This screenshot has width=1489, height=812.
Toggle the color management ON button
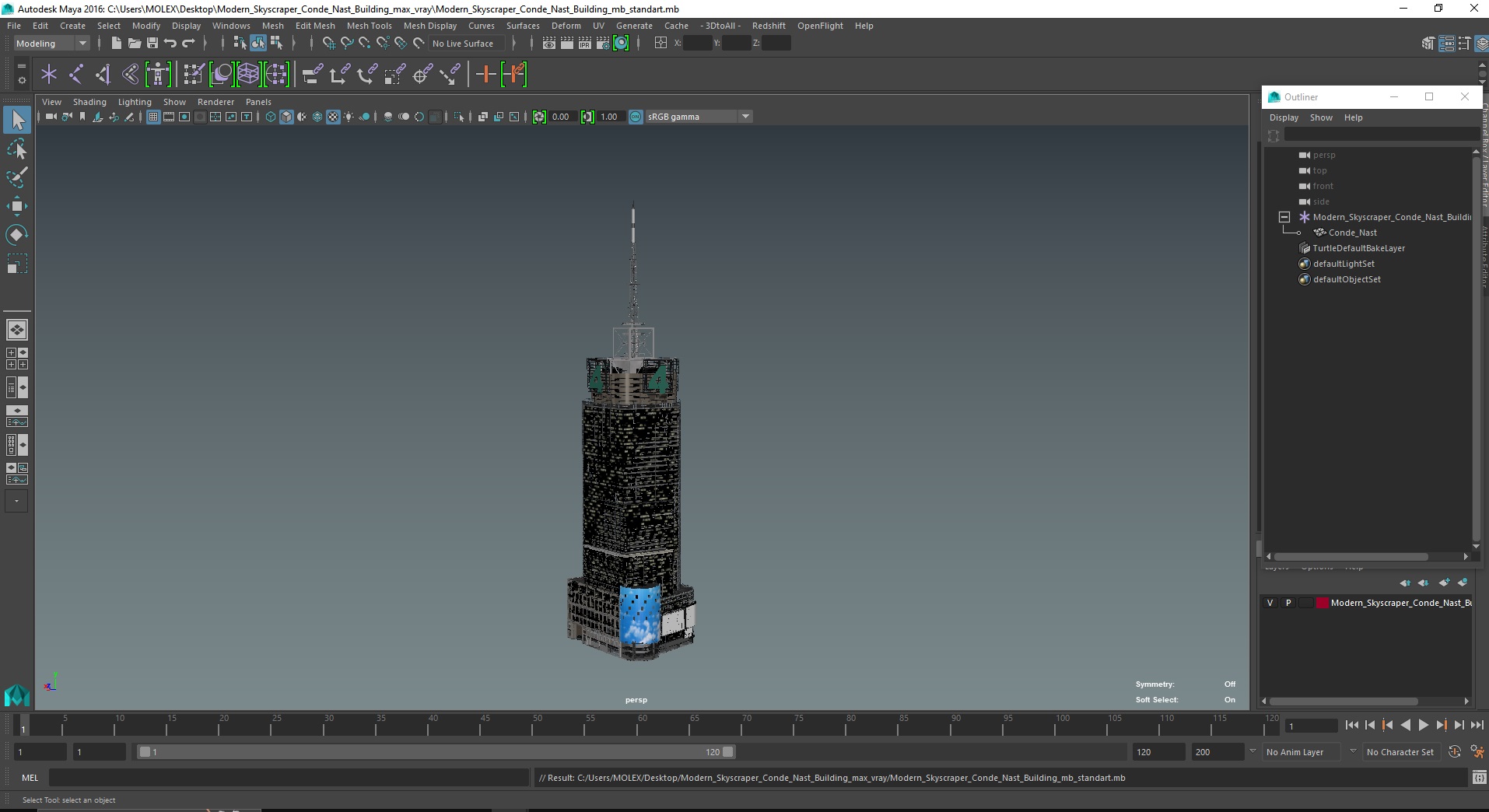click(636, 117)
